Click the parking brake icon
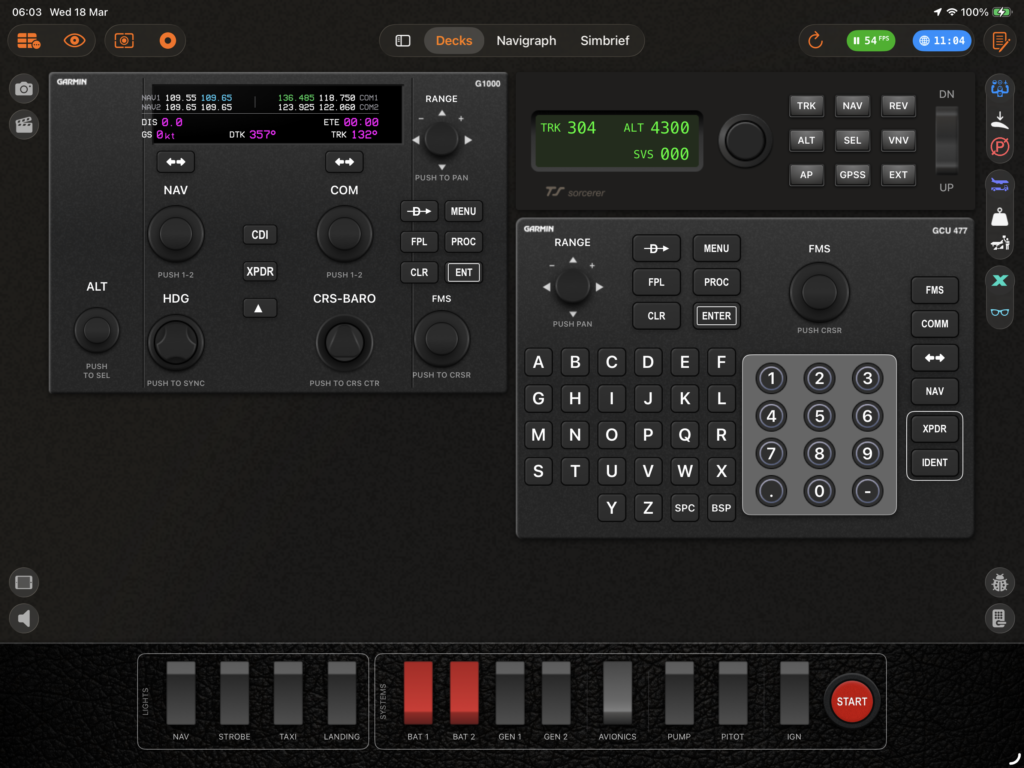The height and width of the screenshot is (768, 1024). pos(999,146)
